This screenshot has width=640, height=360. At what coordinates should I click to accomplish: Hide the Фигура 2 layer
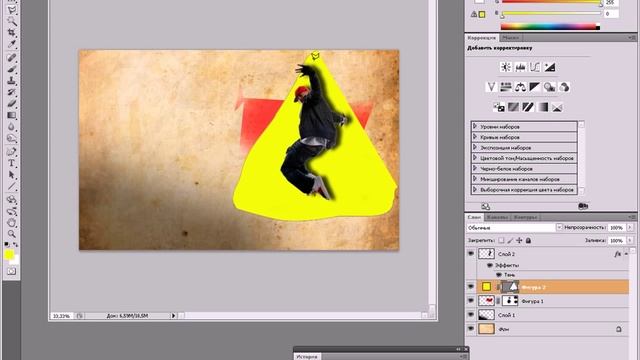[471, 287]
